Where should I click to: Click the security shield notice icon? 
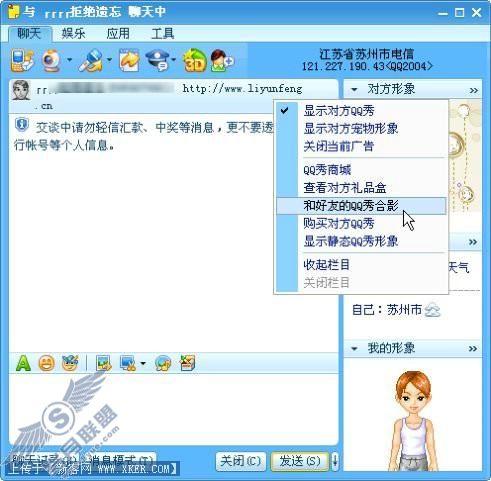coord(22,125)
